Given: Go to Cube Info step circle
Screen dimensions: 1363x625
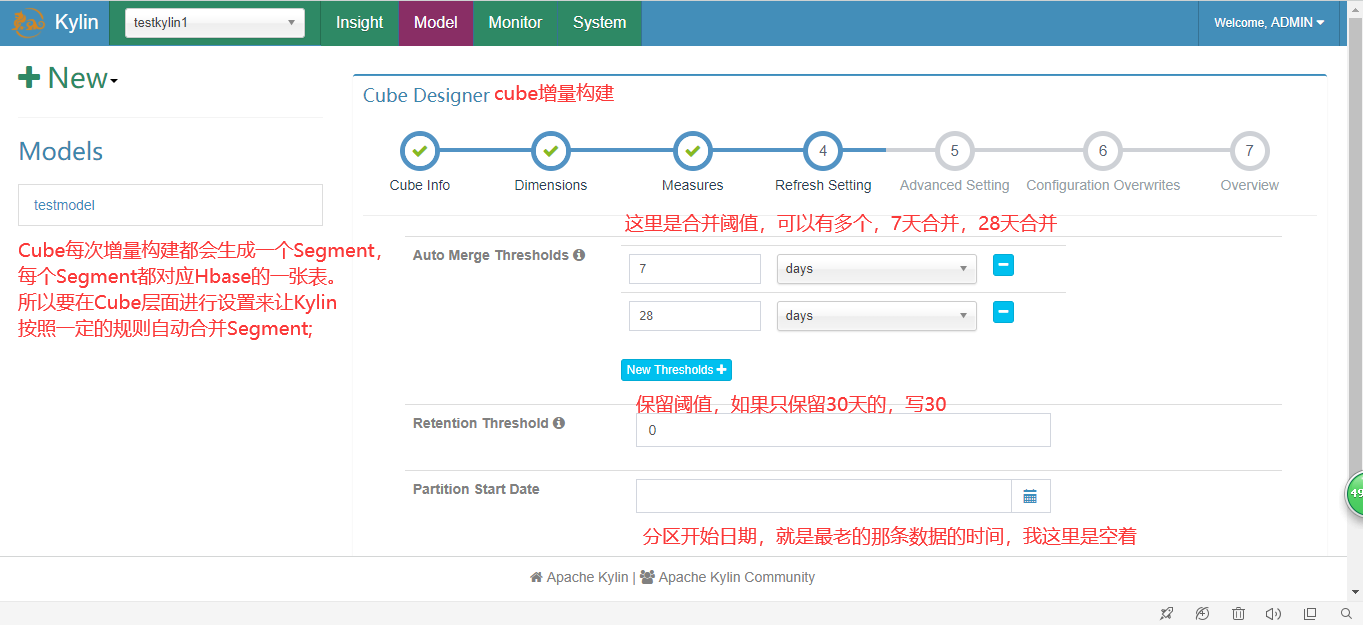Looking at the screenshot, I should (420, 151).
